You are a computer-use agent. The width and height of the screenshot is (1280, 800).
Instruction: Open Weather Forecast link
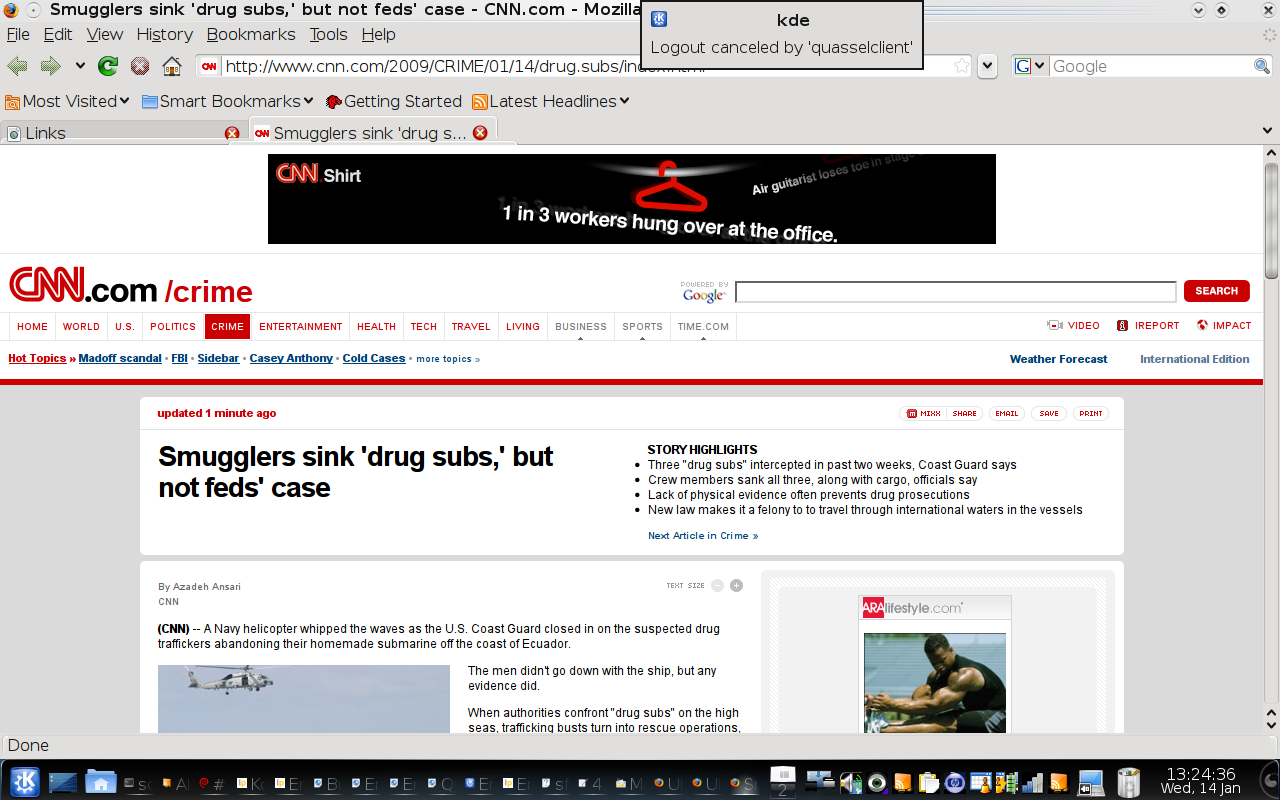pyautogui.click(x=1059, y=359)
